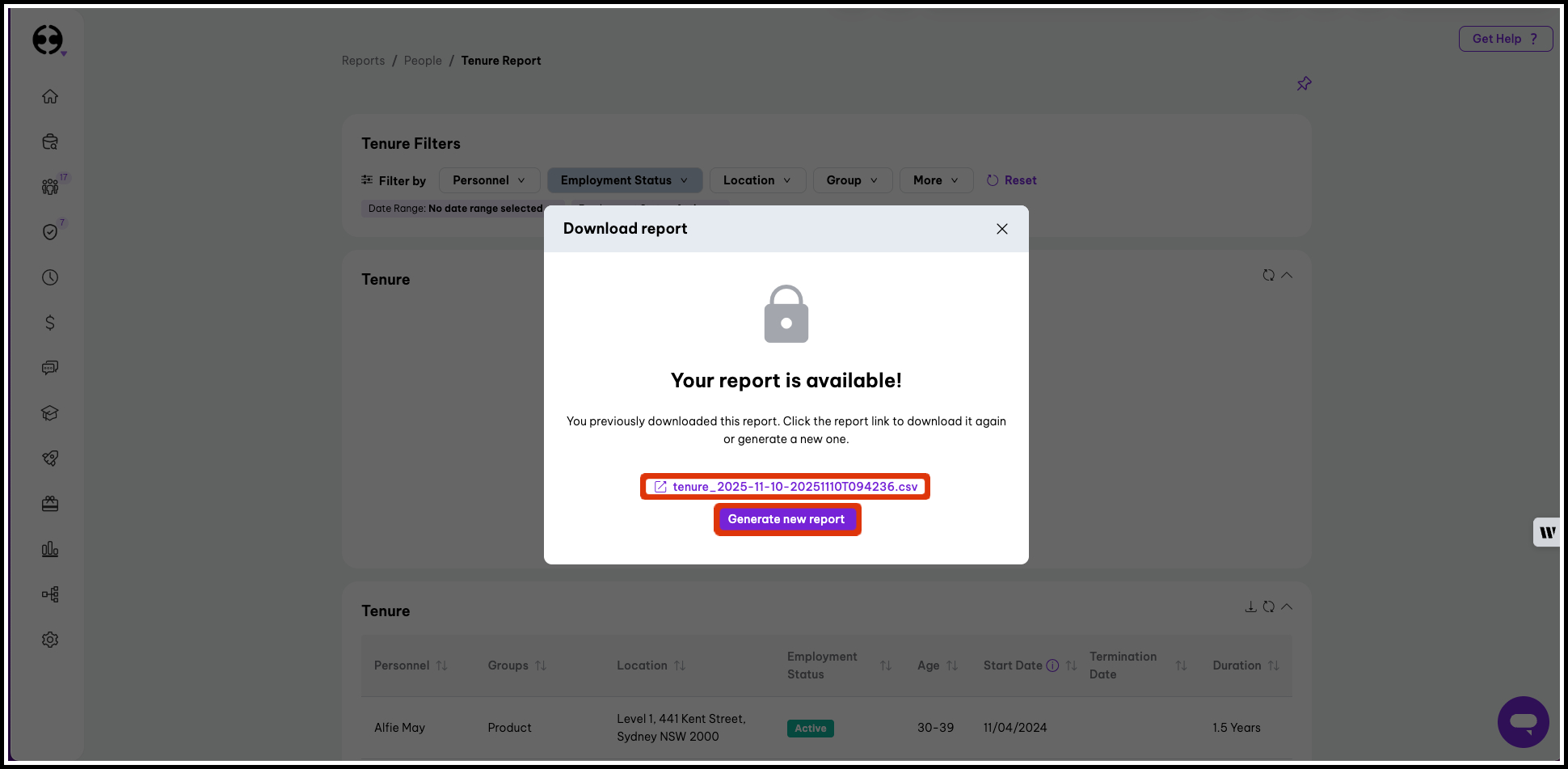The image size is (1568, 769).
Task: Pin this report with the pin icon
Action: tap(1304, 84)
